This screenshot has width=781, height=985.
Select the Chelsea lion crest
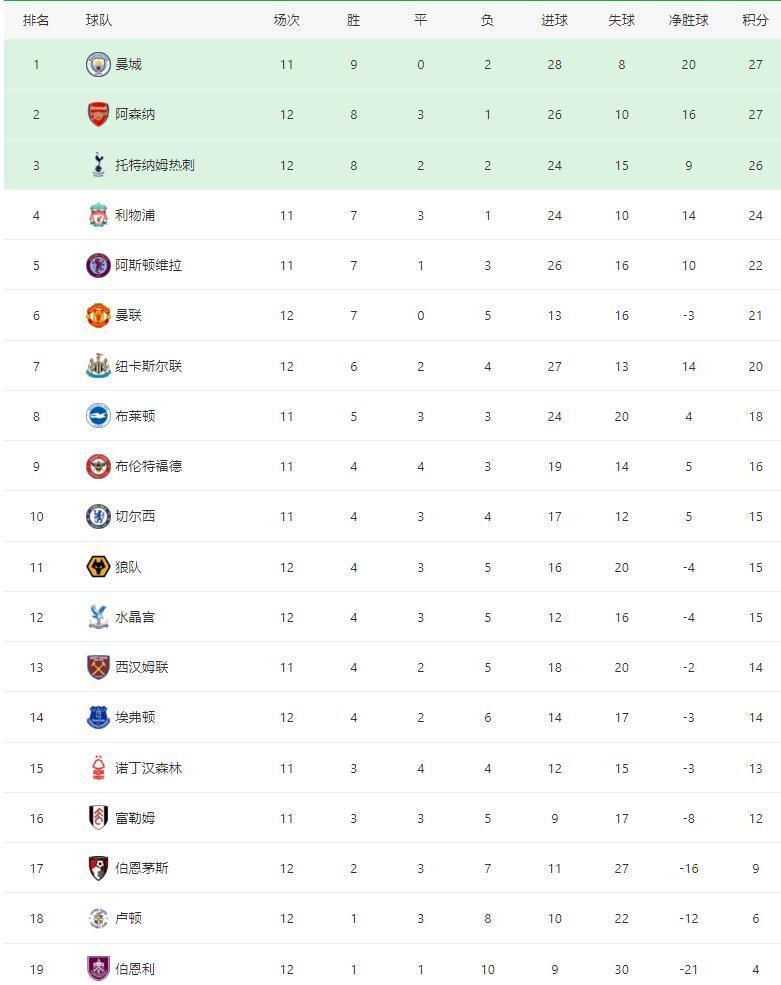pos(98,516)
